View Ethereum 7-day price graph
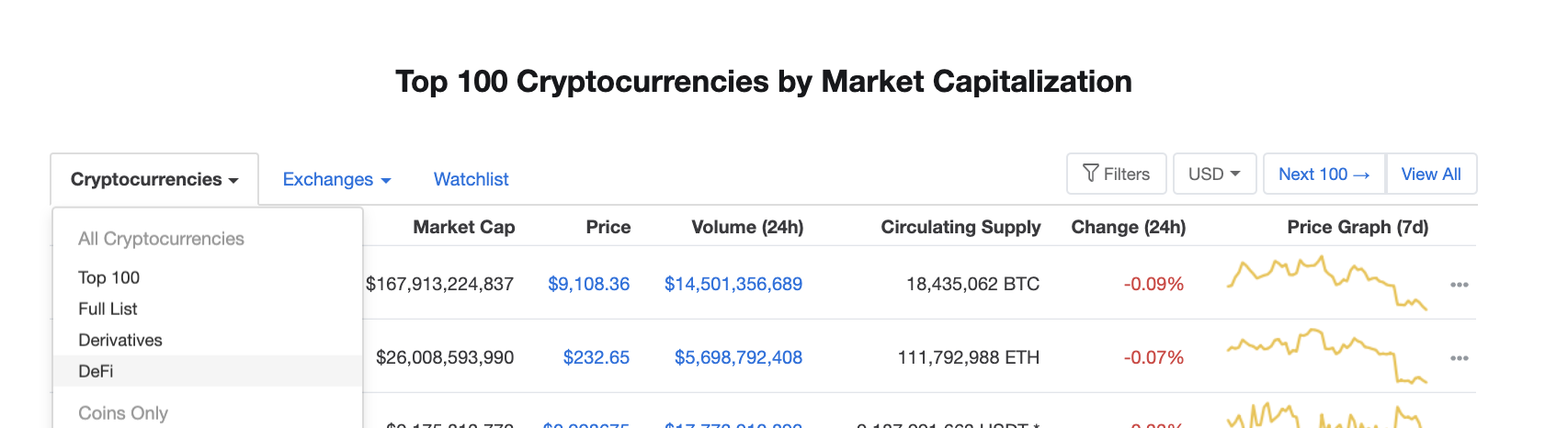The height and width of the screenshot is (428, 1568). pyautogui.click(x=1326, y=356)
